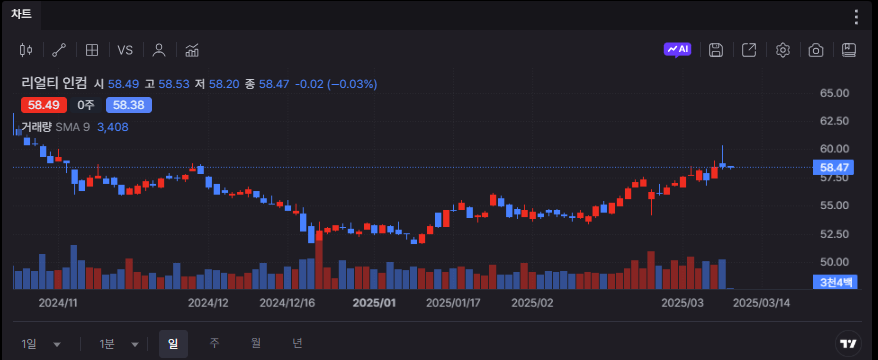
Task: Click the purple AI analysis button
Action: [678, 50]
